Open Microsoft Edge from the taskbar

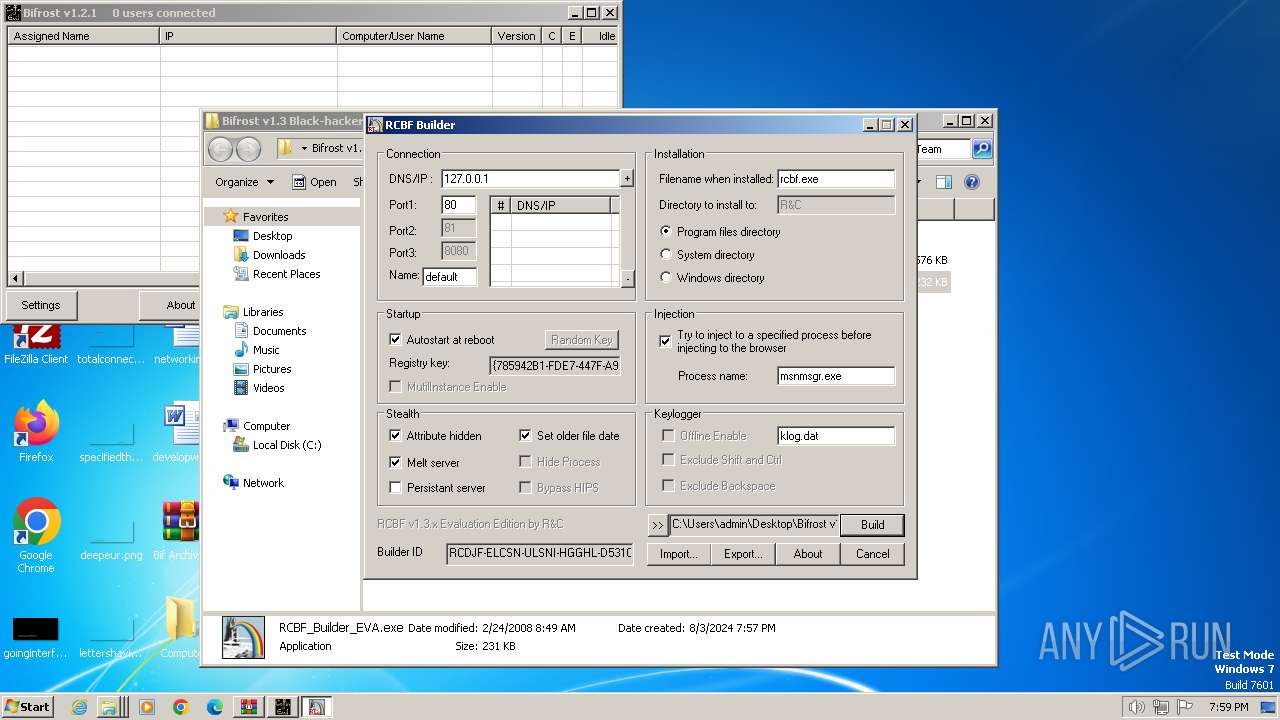pos(214,707)
